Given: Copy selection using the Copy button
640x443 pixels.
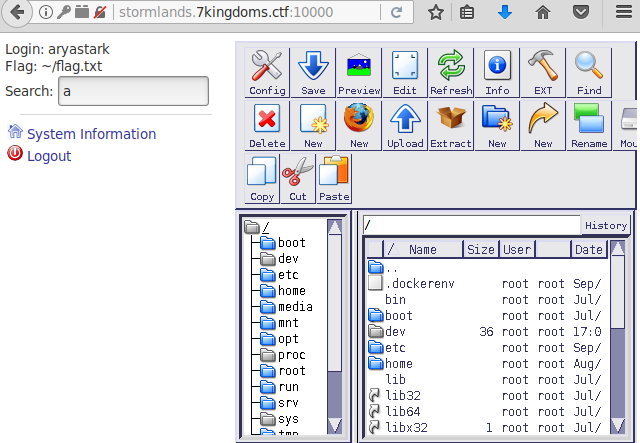Looking at the screenshot, I should [x=262, y=179].
